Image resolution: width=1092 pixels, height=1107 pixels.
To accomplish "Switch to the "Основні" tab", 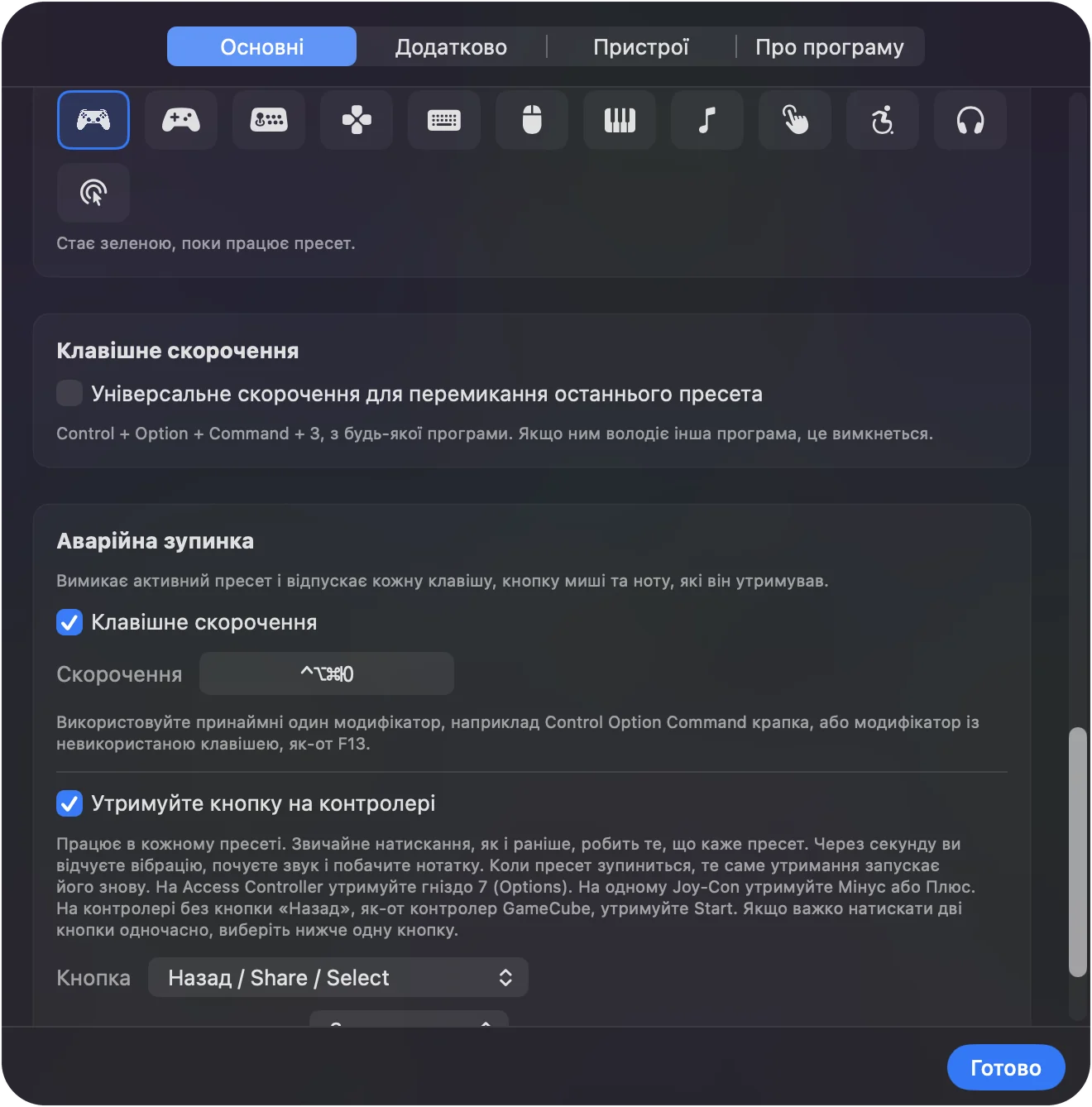I will [262, 46].
